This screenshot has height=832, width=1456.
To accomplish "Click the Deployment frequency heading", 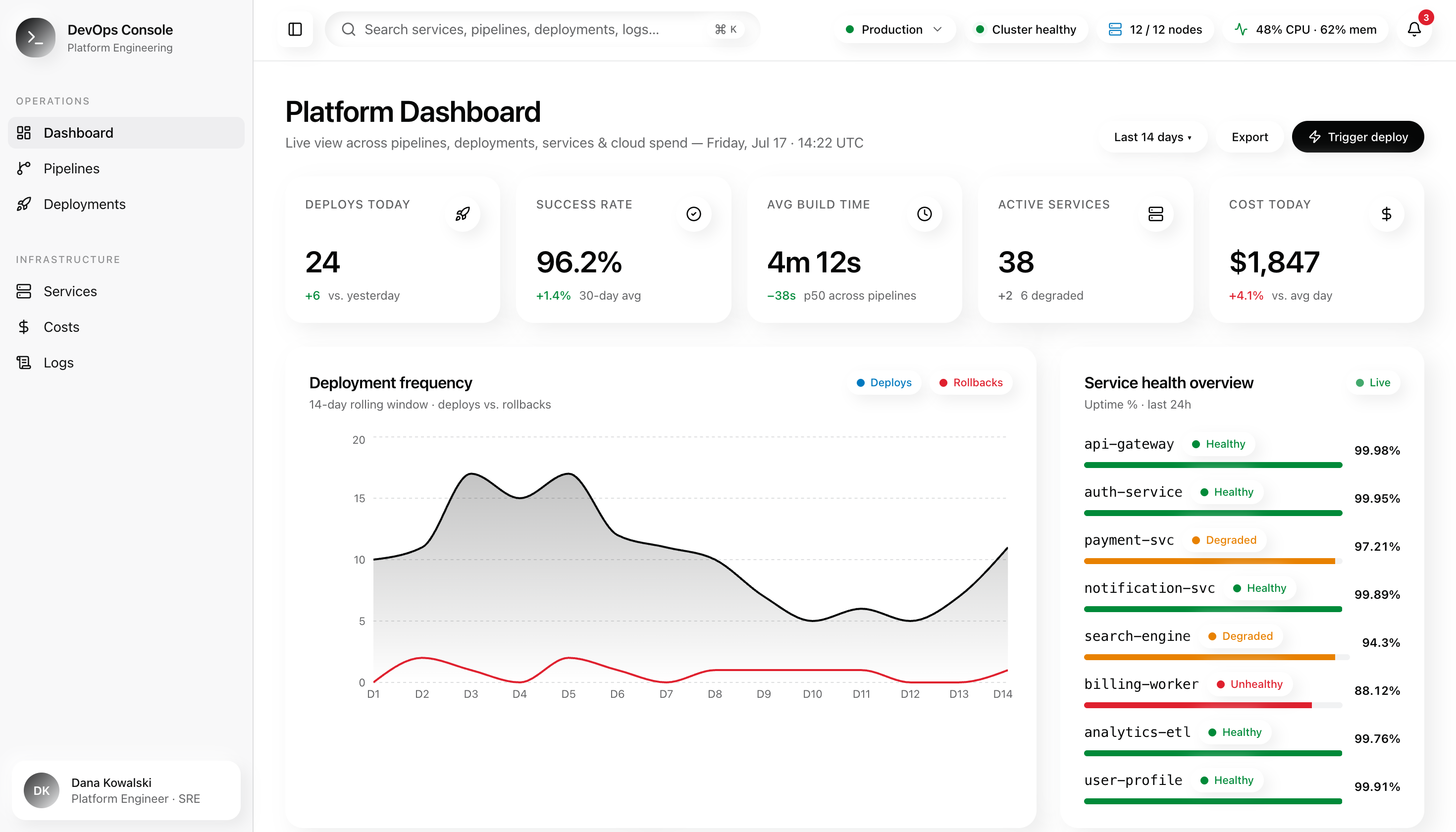I will (390, 382).
